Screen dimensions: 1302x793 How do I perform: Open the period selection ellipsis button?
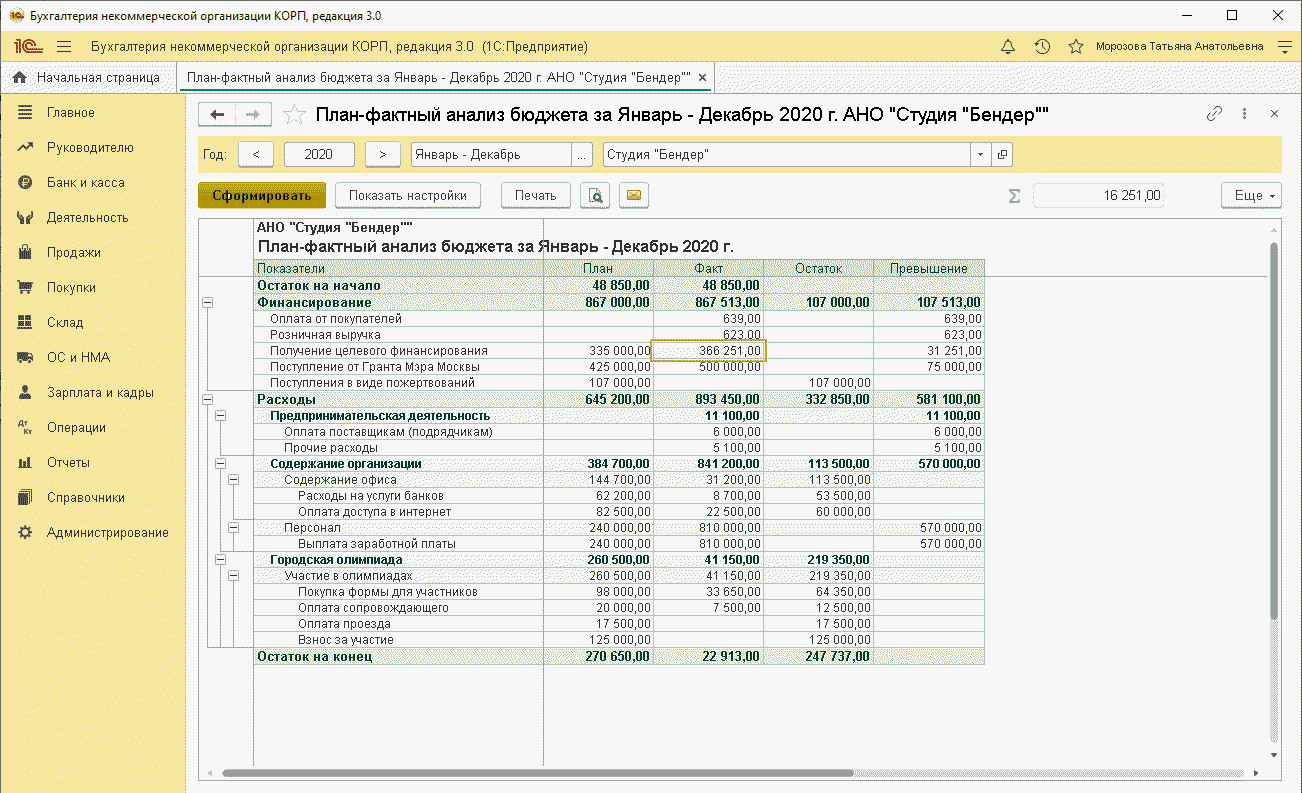tap(582, 155)
